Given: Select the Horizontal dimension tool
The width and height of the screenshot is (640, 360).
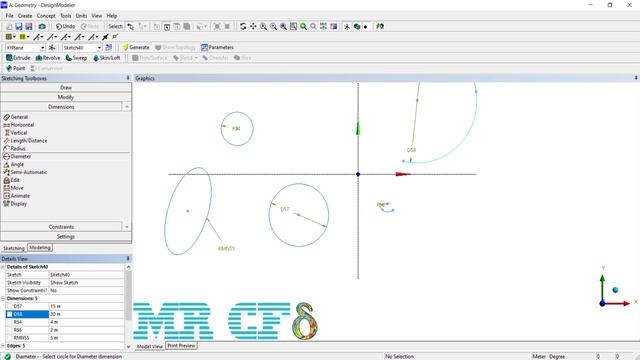Looking at the screenshot, I should click(19, 125).
